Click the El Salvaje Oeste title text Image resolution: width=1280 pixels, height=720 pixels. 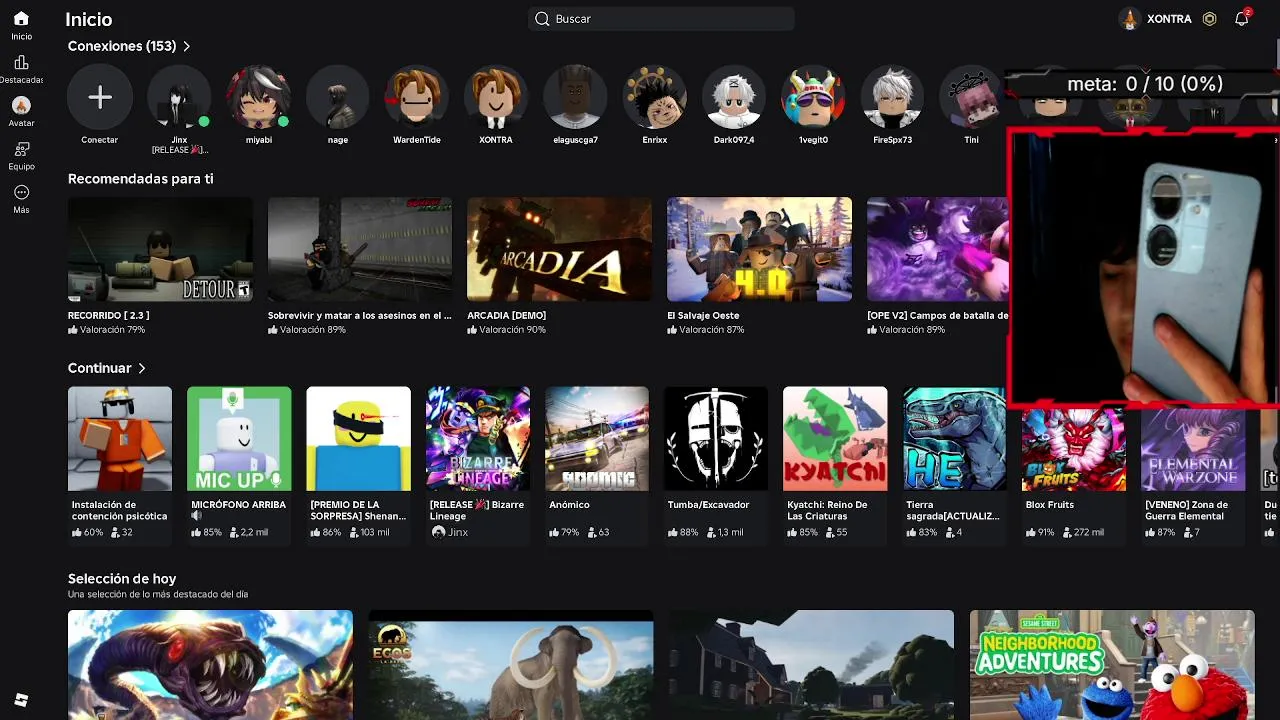[x=703, y=315]
